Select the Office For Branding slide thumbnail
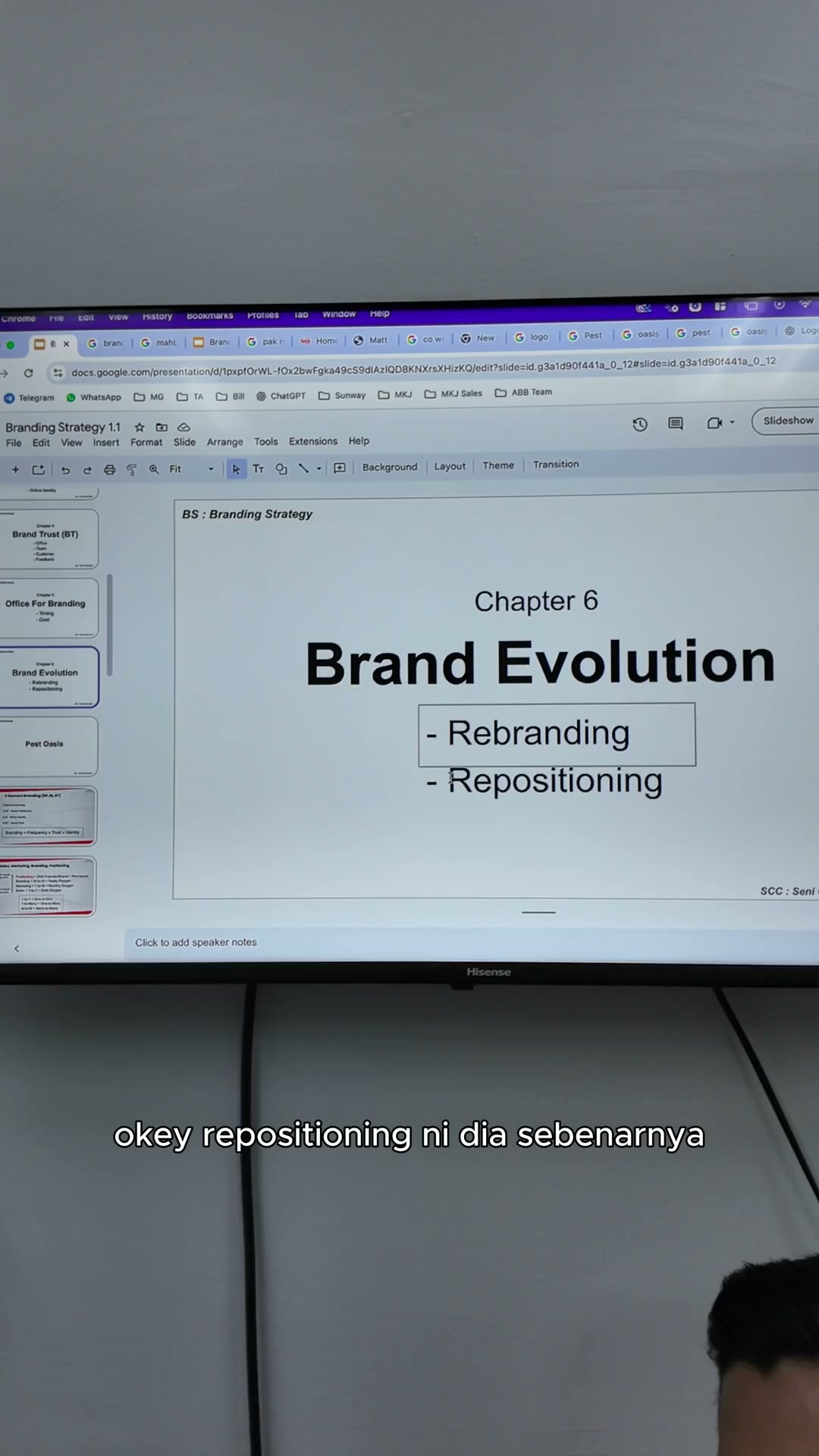The height and width of the screenshot is (1456, 819). 48,608
